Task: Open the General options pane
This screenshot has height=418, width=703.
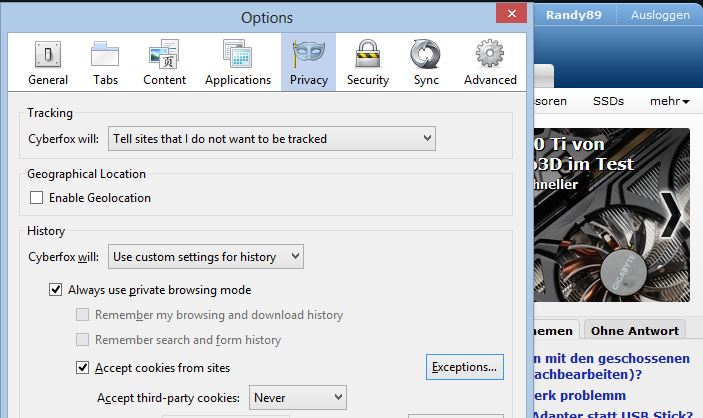Action: click(x=48, y=62)
